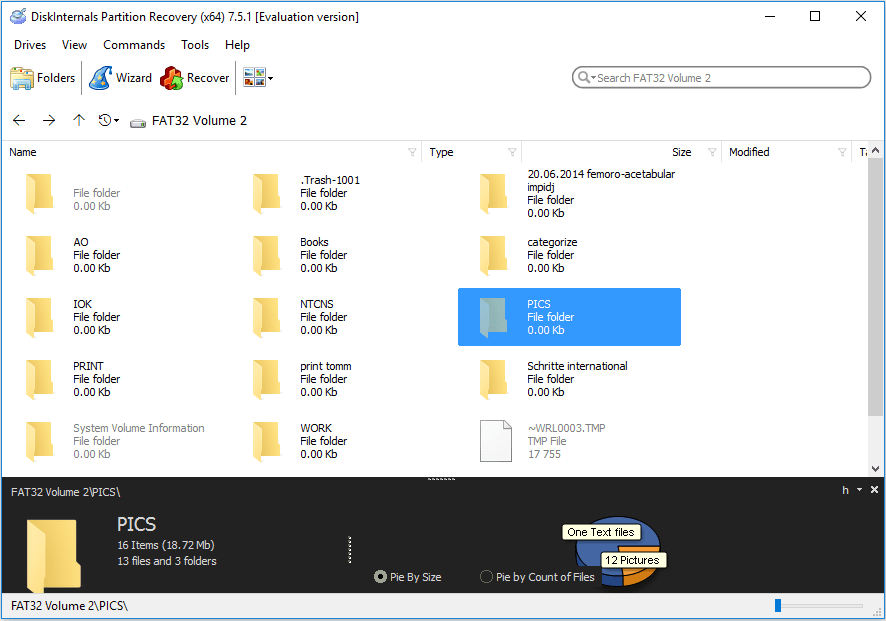Image resolution: width=886 pixels, height=621 pixels.
Task: Expand the view mode dropdown arrow
Action: point(270,78)
